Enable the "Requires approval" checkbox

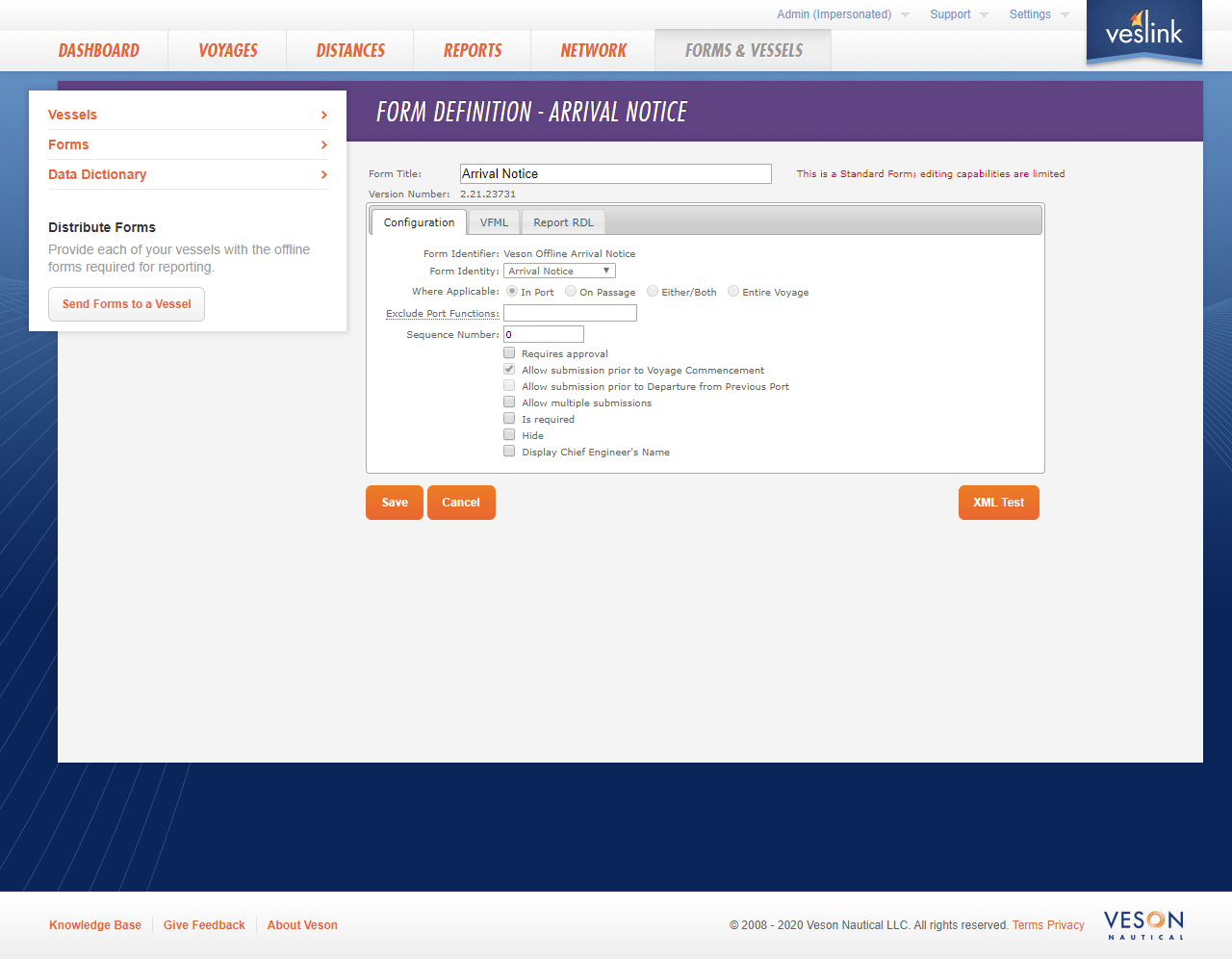point(508,352)
